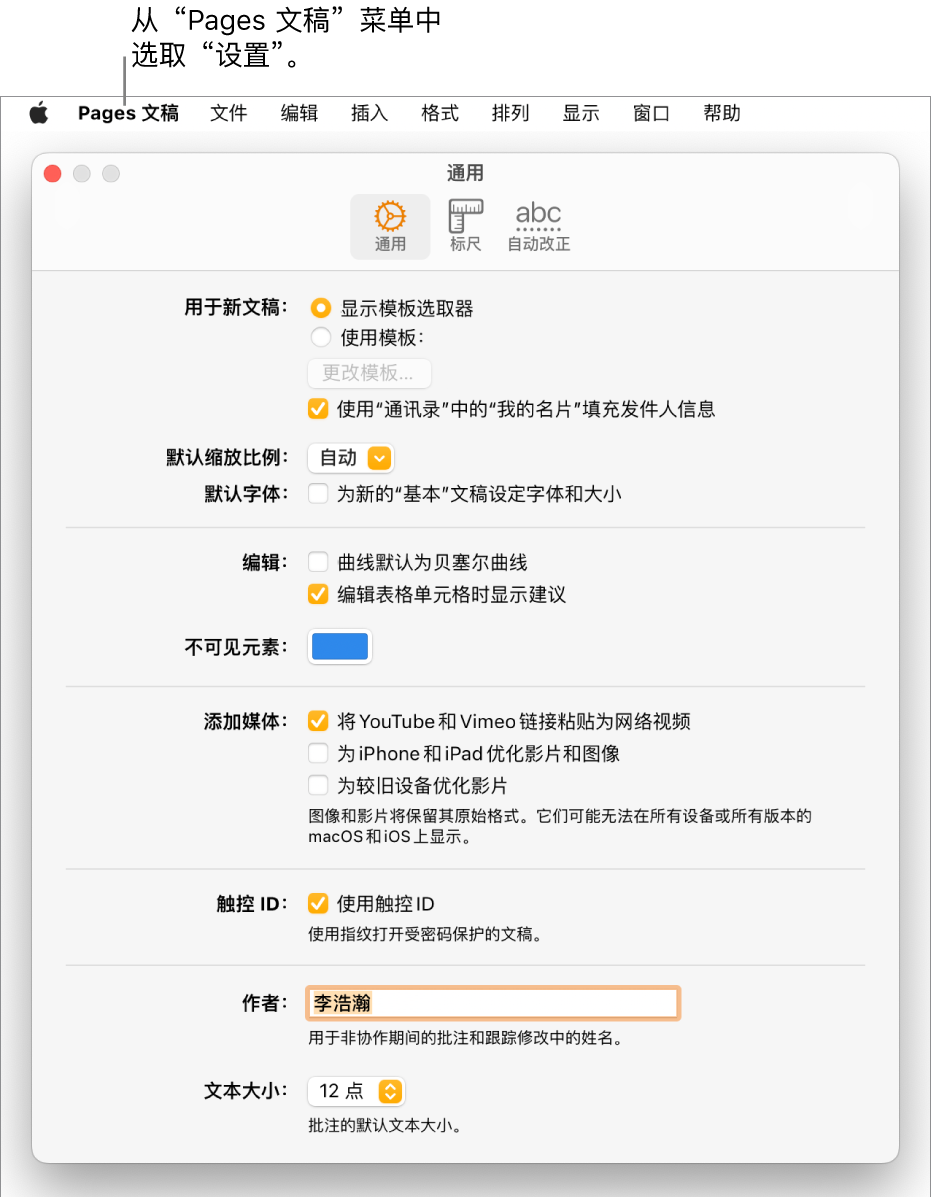931x1197 pixels.
Task: Open the 编辑 menu in menu bar
Action: [299, 113]
